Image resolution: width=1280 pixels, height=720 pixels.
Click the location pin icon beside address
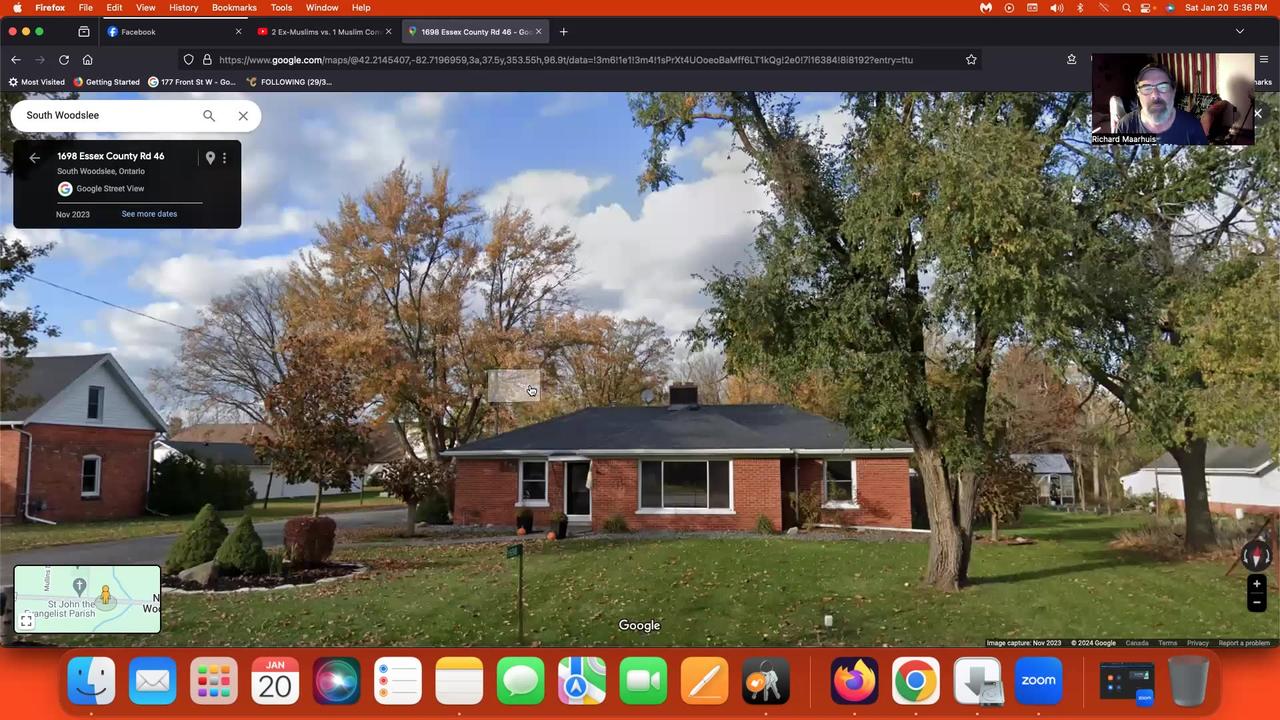[210, 158]
